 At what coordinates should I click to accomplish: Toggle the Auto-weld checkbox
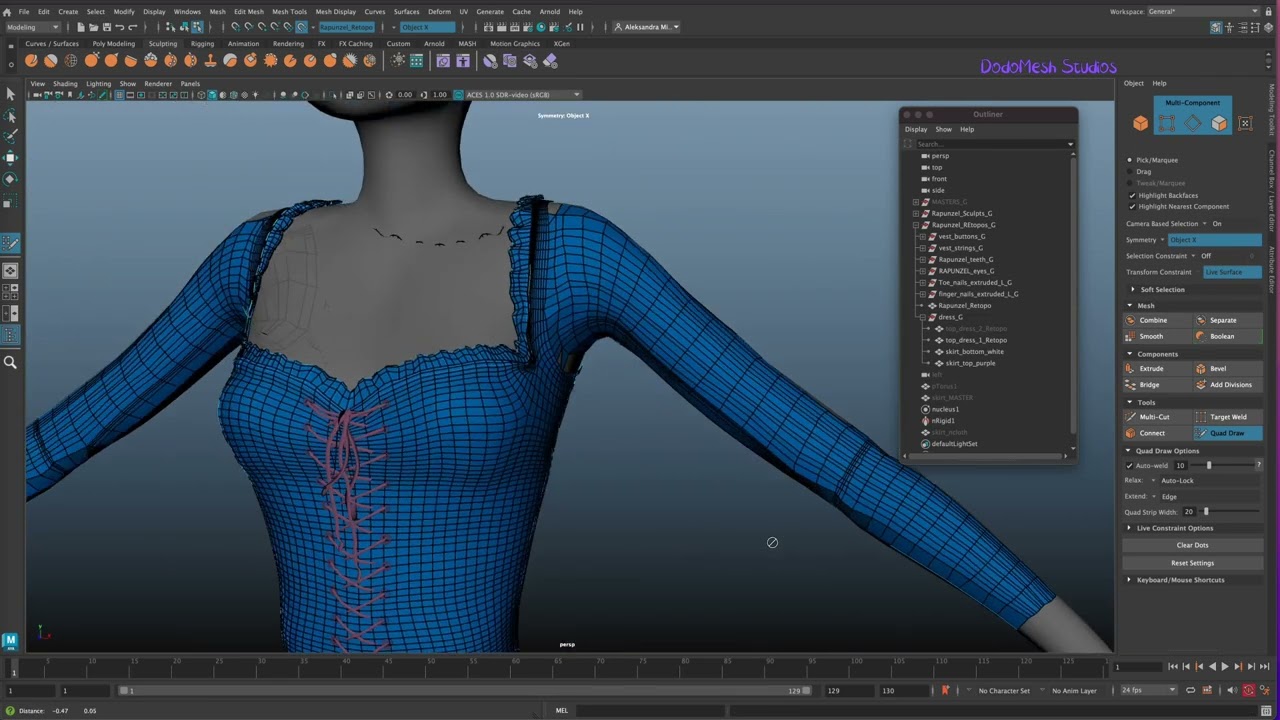pyautogui.click(x=1130, y=465)
